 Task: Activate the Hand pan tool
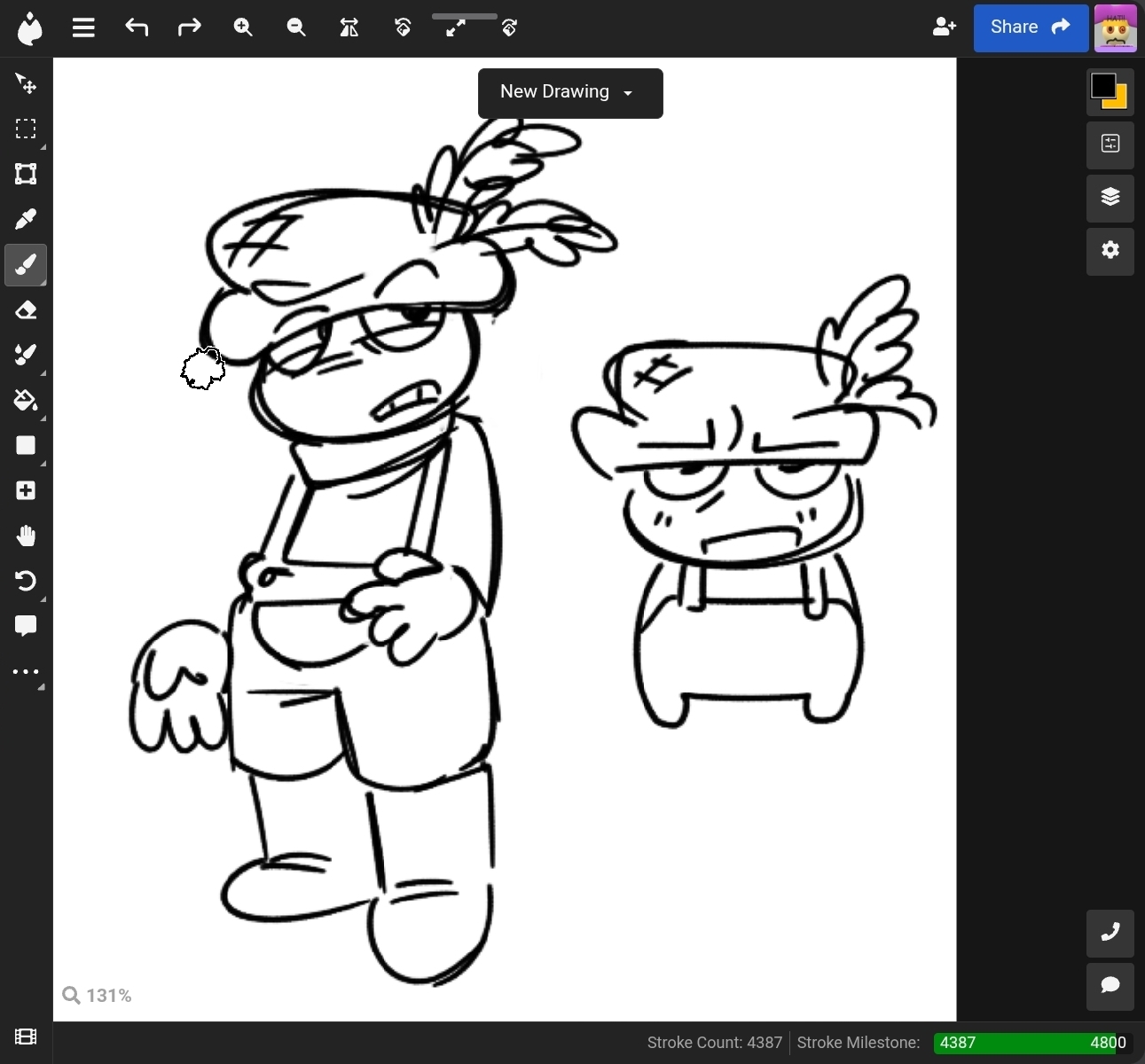tap(26, 536)
